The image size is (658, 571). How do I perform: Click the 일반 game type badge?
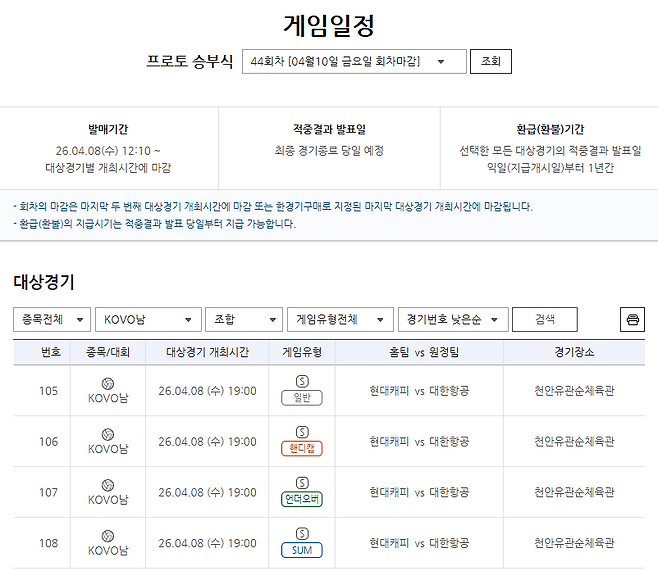(302, 398)
